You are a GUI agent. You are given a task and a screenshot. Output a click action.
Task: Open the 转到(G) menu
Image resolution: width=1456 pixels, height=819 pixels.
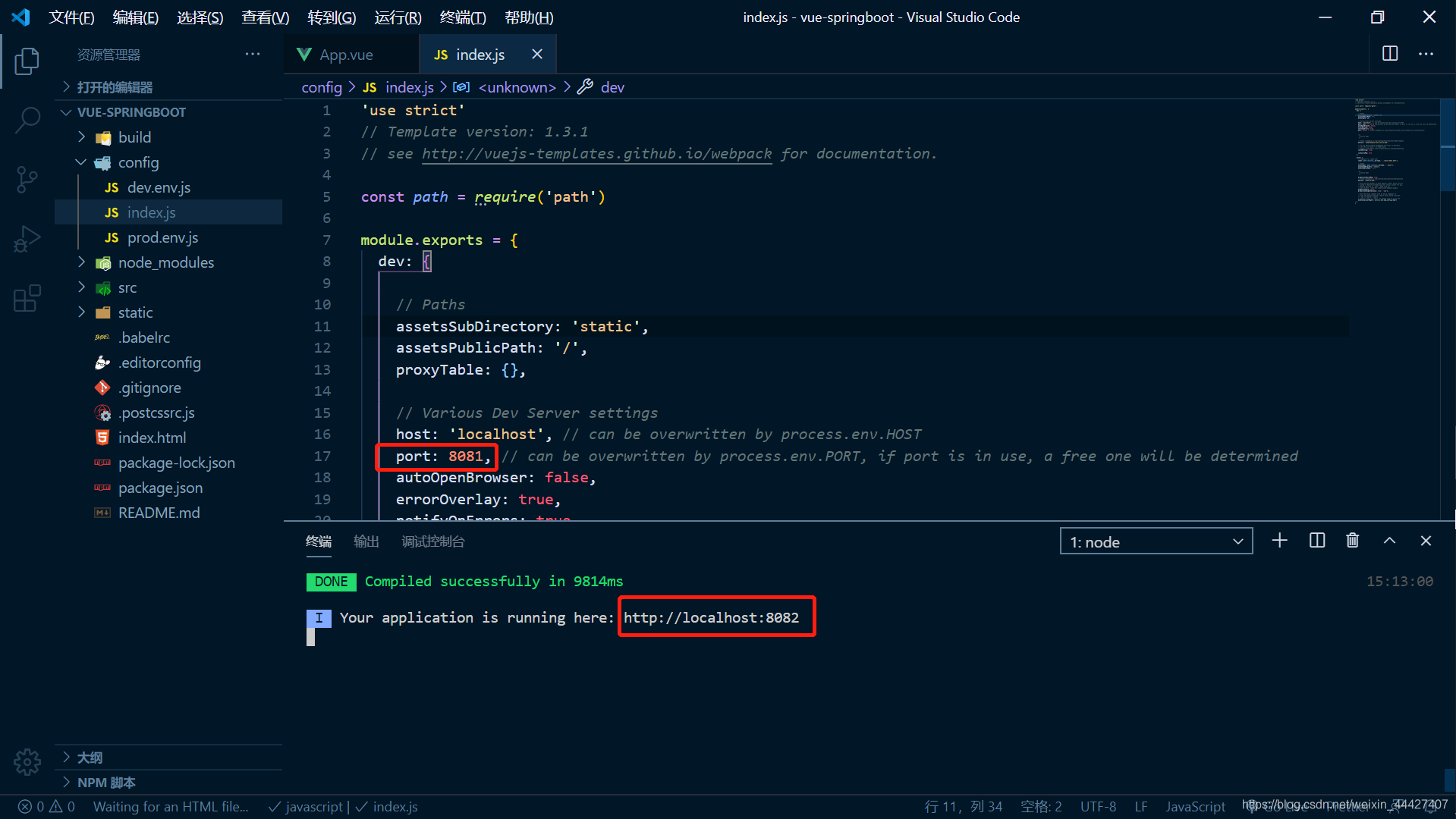point(332,17)
